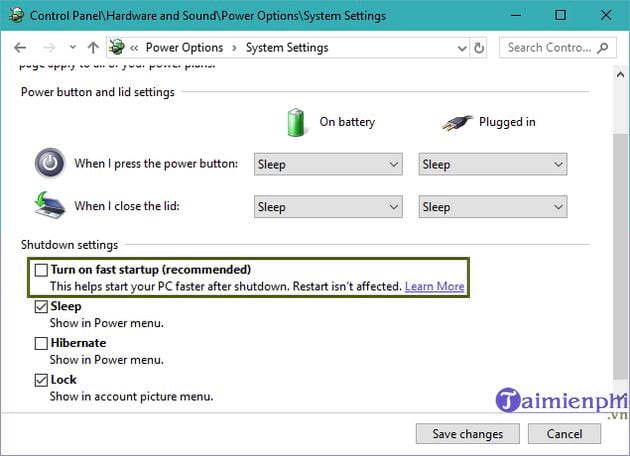
Task: Open the Power Options breadcrumb
Action: point(184,48)
